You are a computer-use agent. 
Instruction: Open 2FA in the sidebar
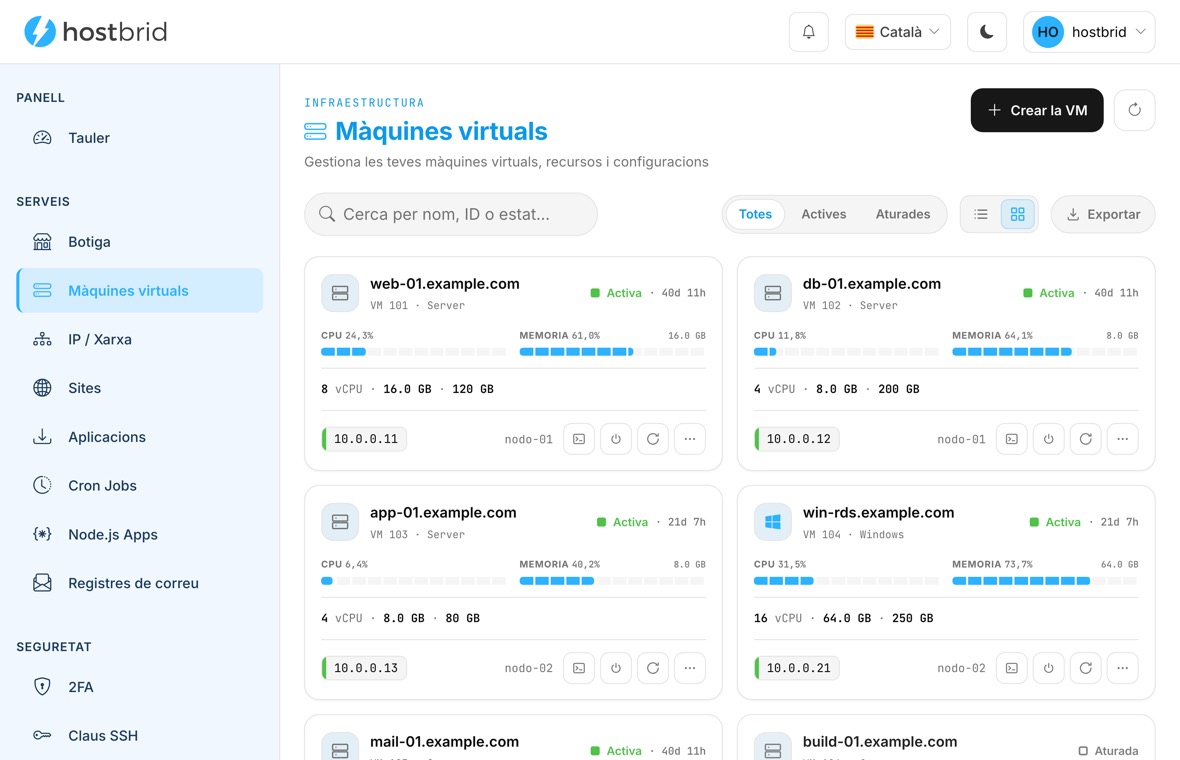click(x=140, y=687)
